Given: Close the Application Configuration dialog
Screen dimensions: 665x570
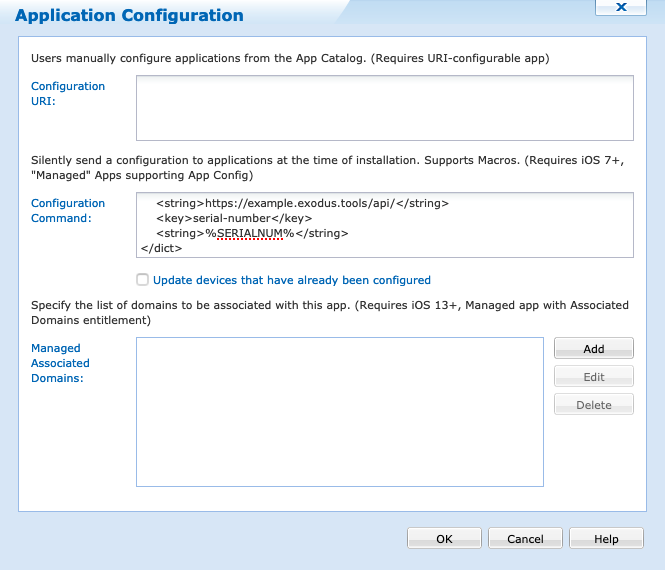Looking at the screenshot, I should pyautogui.click(x=621, y=7).
